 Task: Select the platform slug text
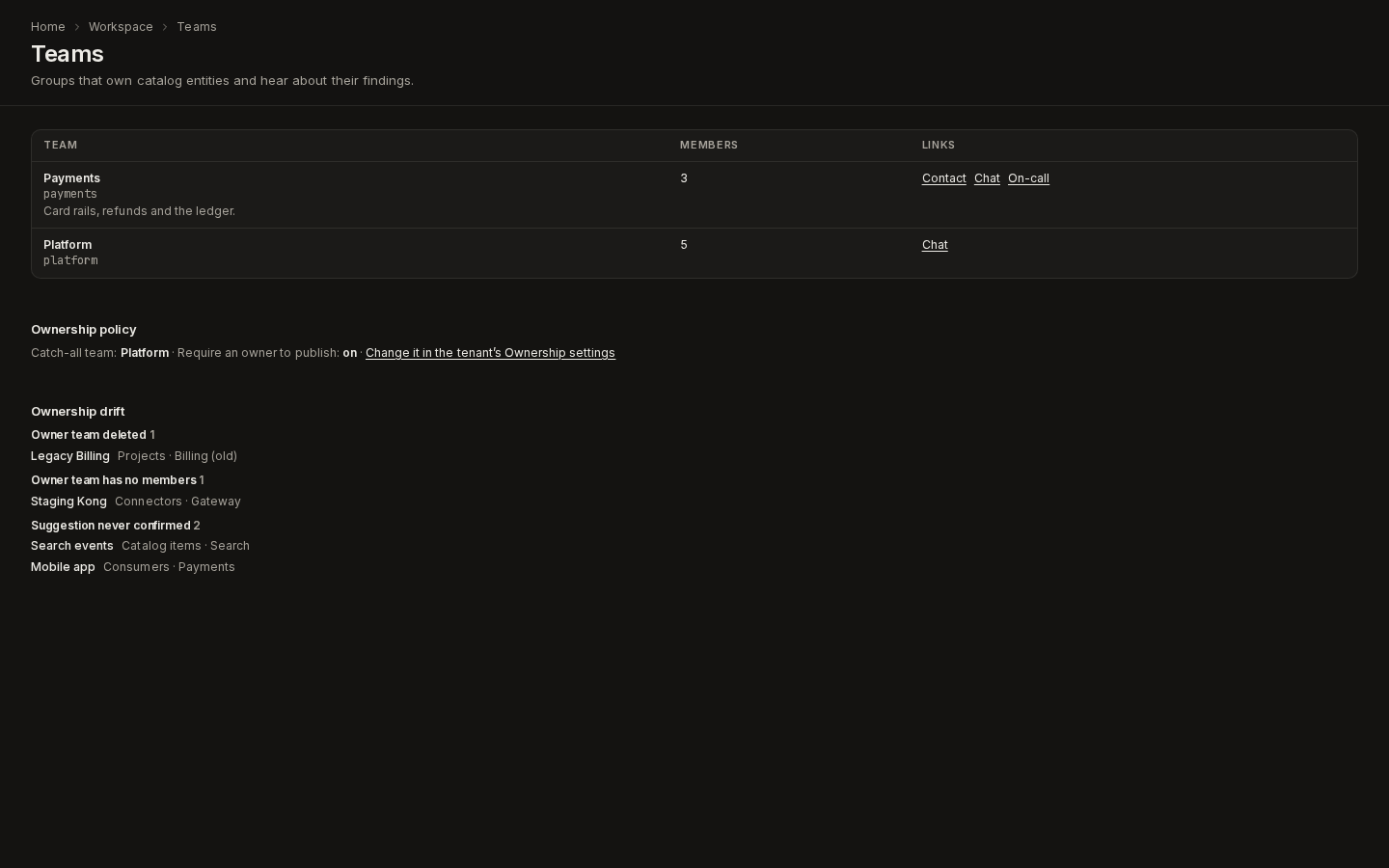[70, 260]
